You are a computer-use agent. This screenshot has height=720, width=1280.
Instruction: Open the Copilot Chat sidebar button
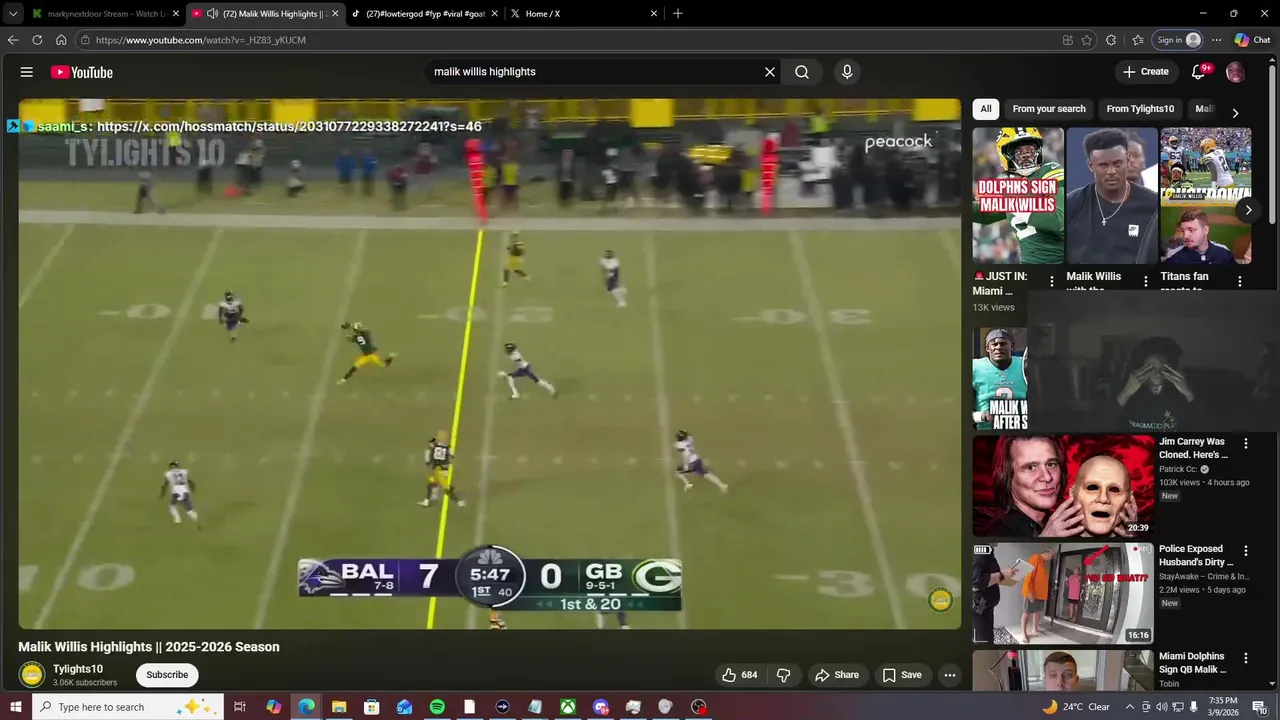tap(1253, 40)
